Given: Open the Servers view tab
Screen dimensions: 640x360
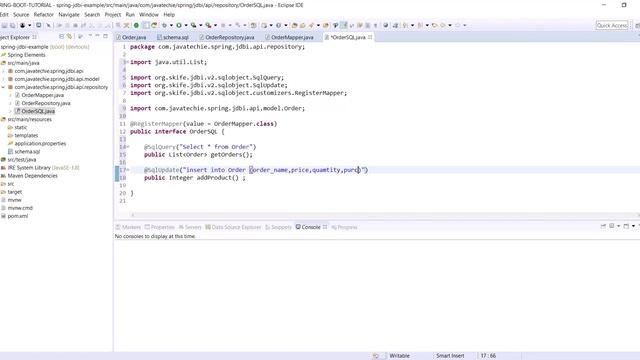Looking at the screenshot, I should [190, 227].
